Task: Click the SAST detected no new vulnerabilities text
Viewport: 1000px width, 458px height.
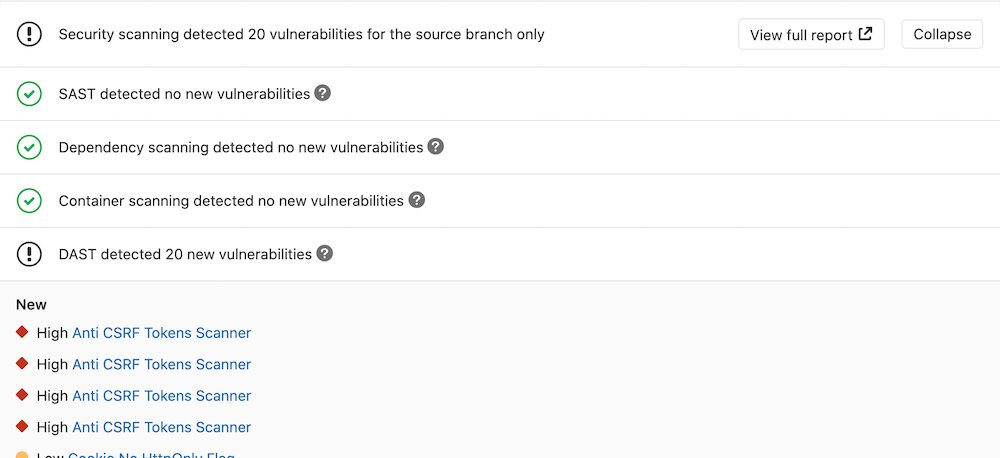Action: [x=184, y=94]
